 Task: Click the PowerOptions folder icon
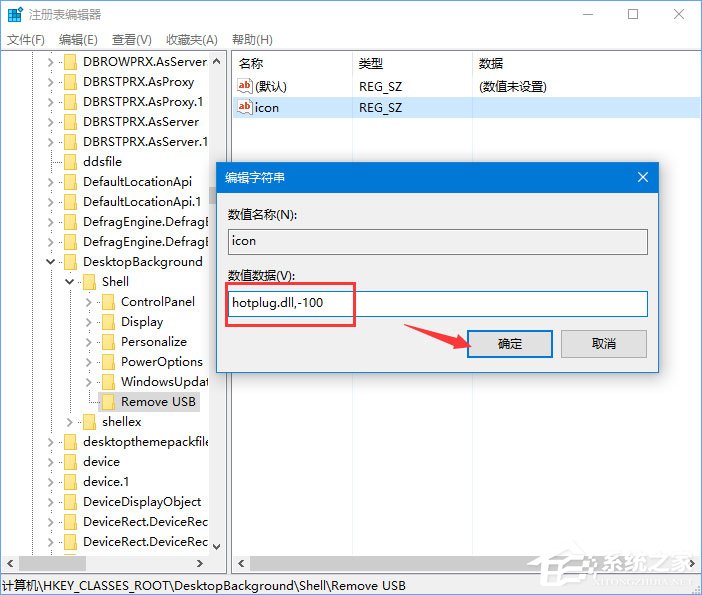pos(108,362)
